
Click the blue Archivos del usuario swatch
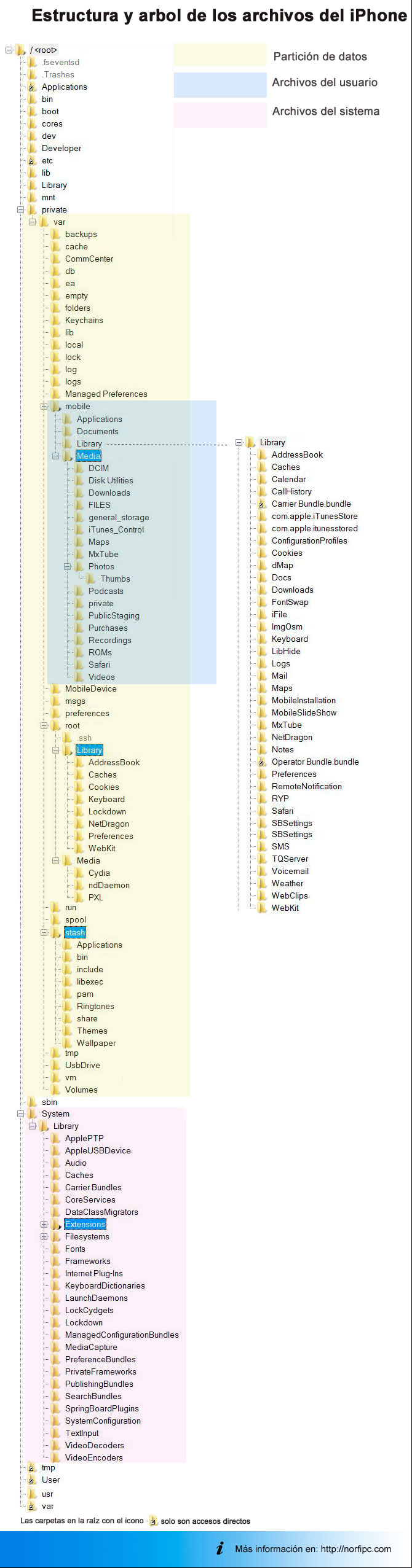(x=220, y=85)
